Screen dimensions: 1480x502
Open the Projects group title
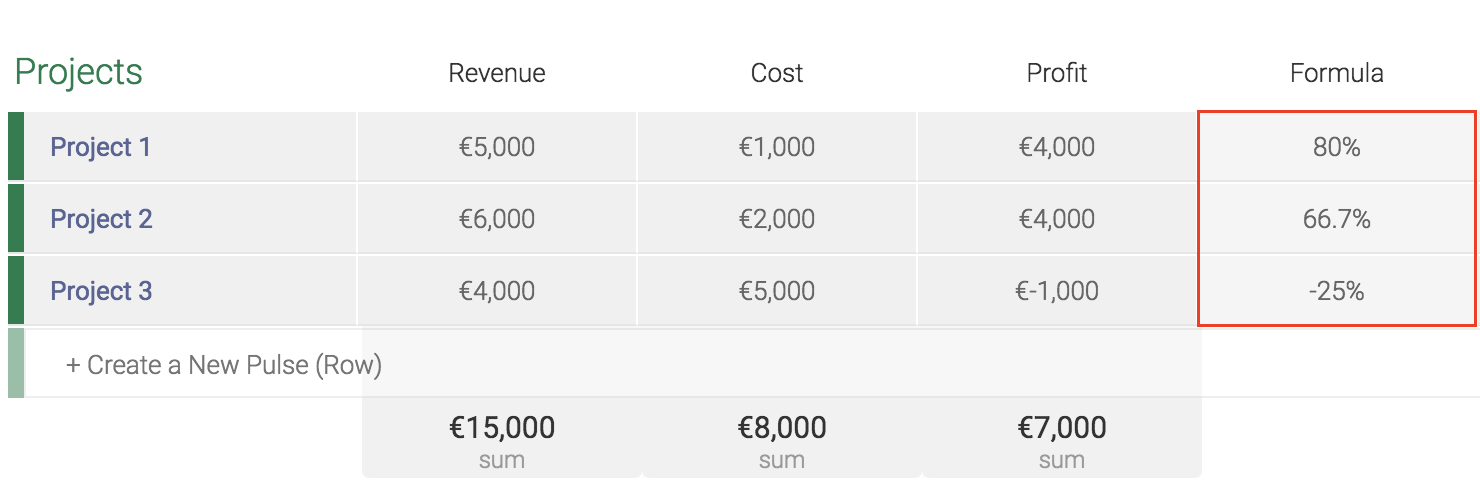(x=79, y=72)
